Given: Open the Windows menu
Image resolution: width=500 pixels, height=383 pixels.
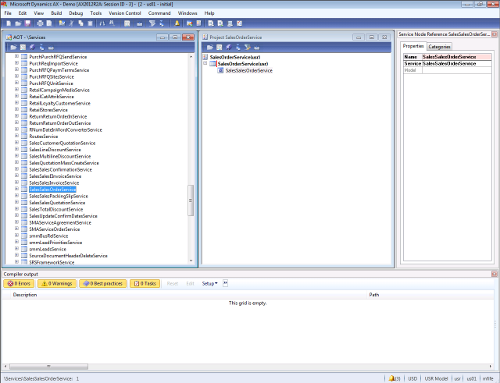Looking at the screenshot, I should click(187, 13).
